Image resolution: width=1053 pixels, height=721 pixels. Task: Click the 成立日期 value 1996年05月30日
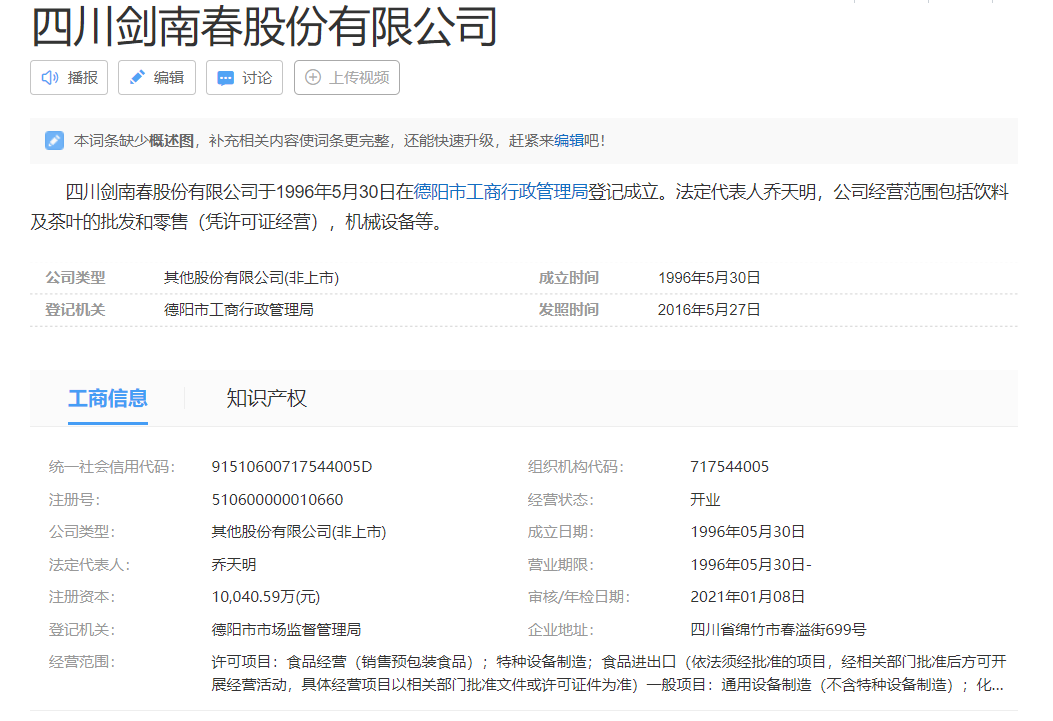[x=747, y=532]
